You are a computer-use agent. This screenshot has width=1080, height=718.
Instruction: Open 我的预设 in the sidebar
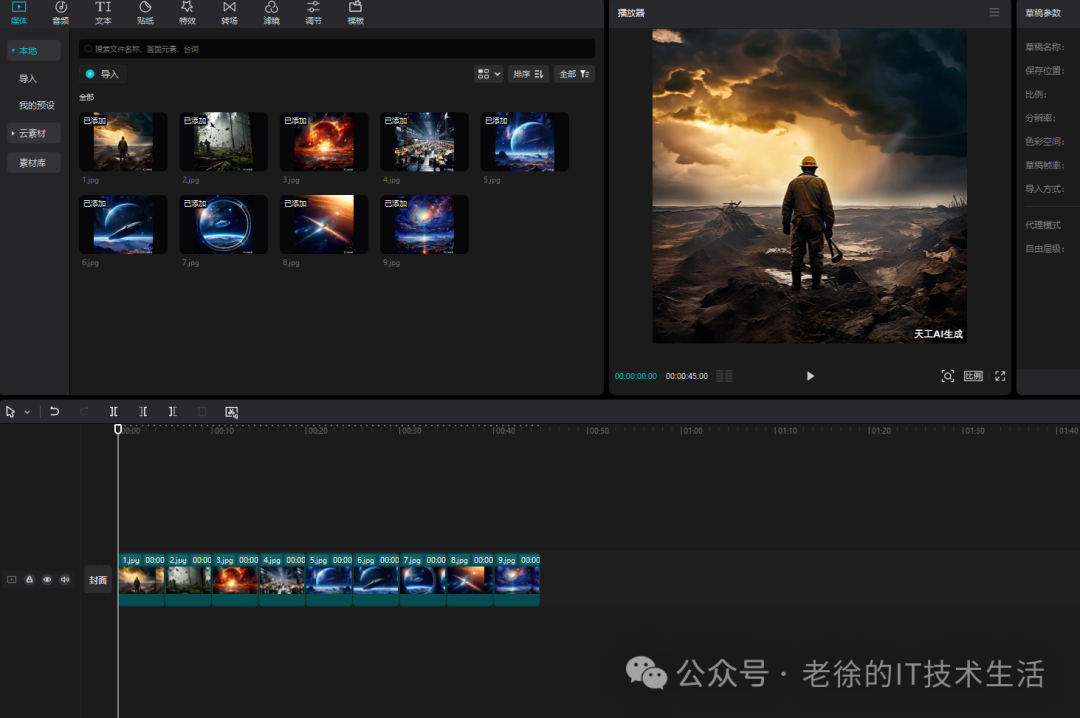tap(37, 105)
